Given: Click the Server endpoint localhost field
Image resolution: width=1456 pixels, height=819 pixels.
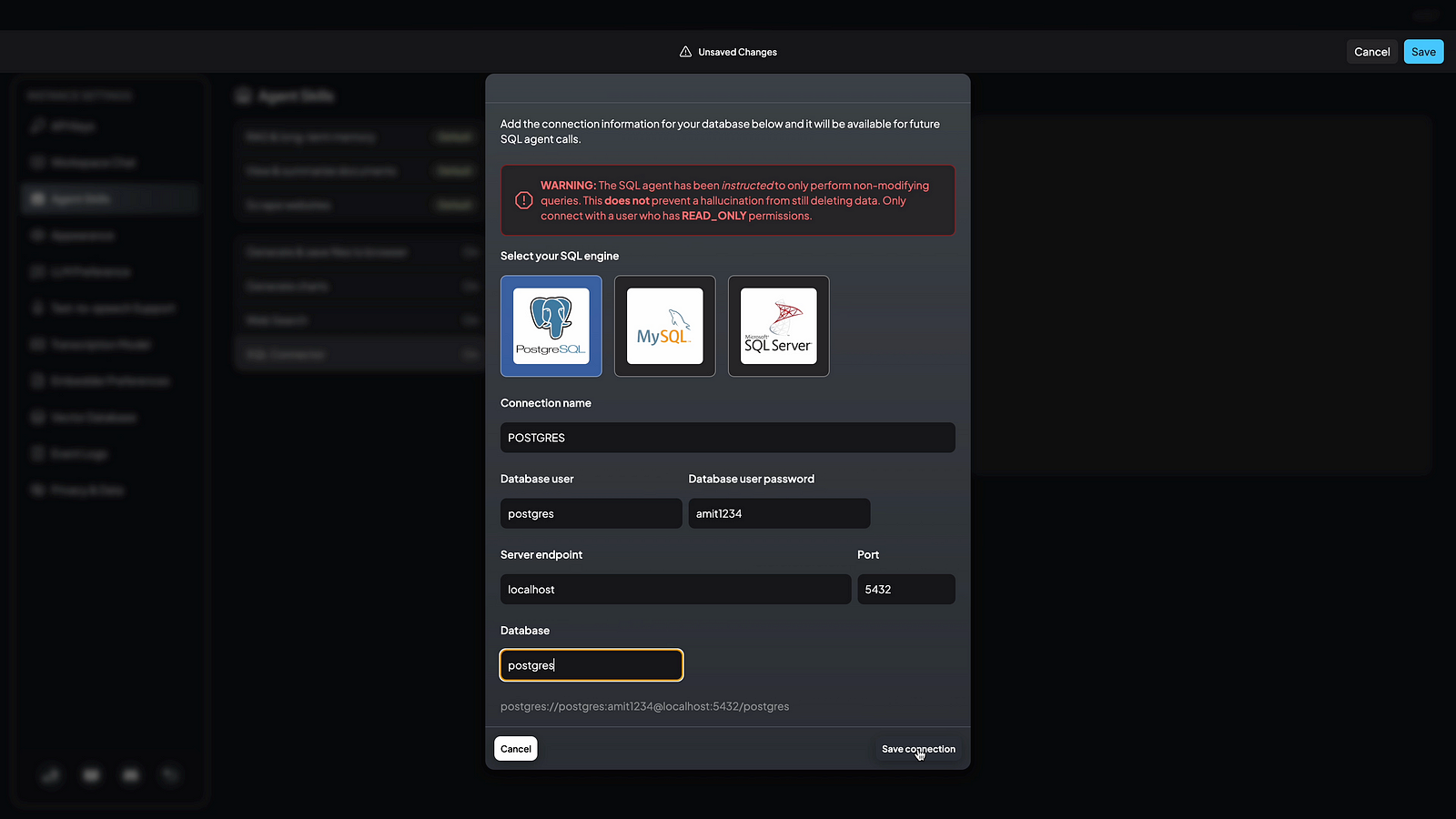Looking at the screenshot, I should pos(675,590).
